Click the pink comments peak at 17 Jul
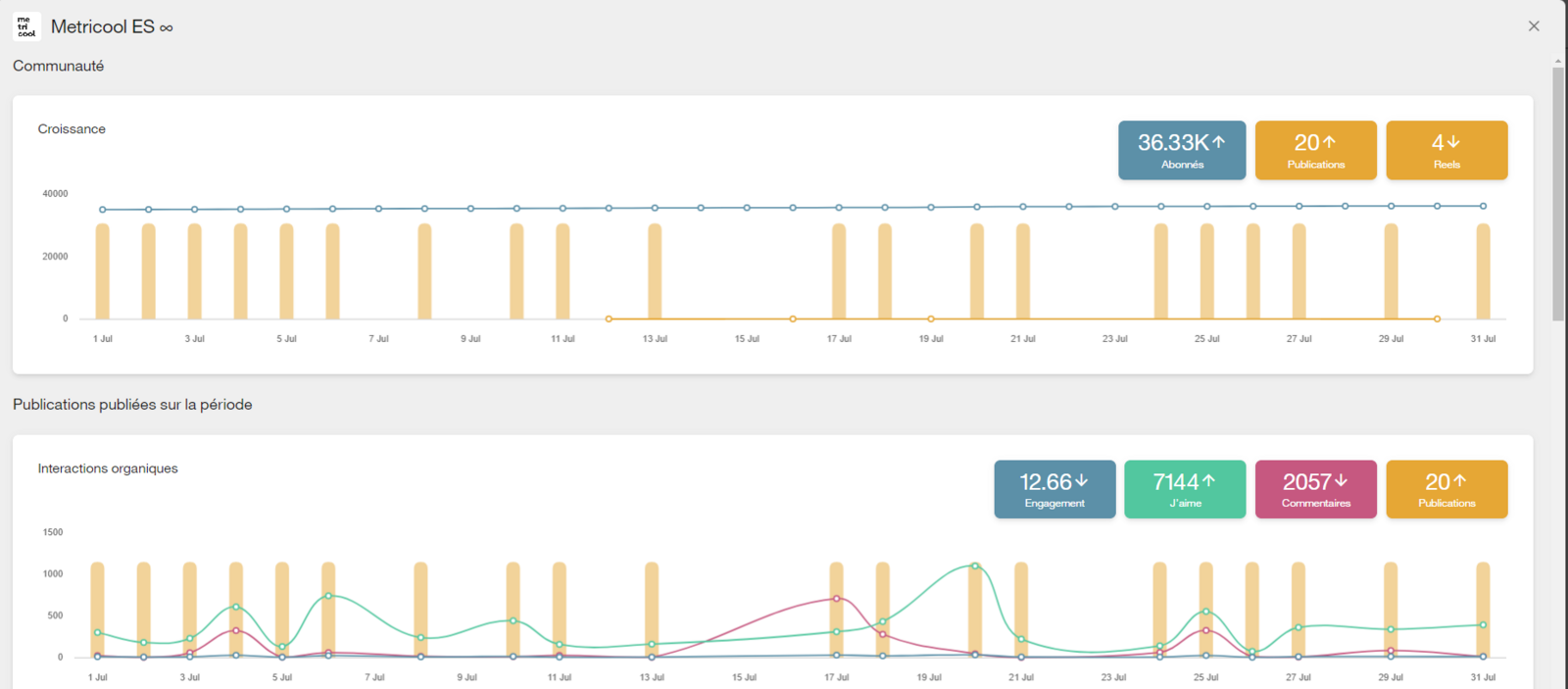This screenshot has height=689, width=1568. [x=836, y=598]
